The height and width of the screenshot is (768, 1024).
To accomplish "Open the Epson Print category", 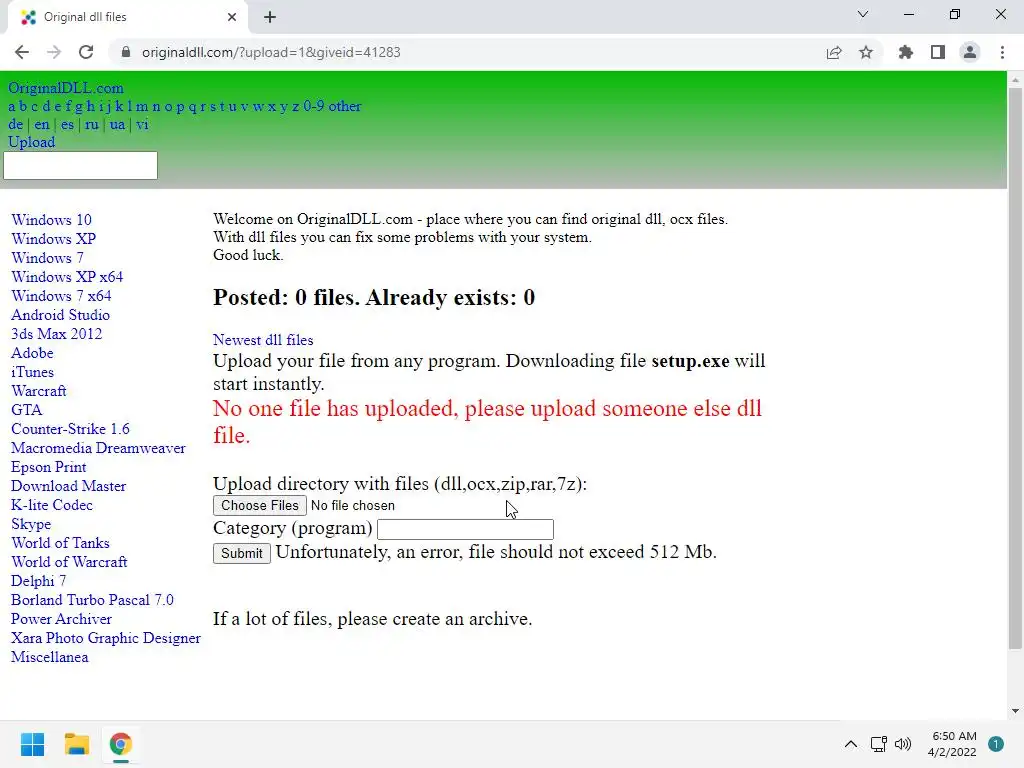I will 48,467.
